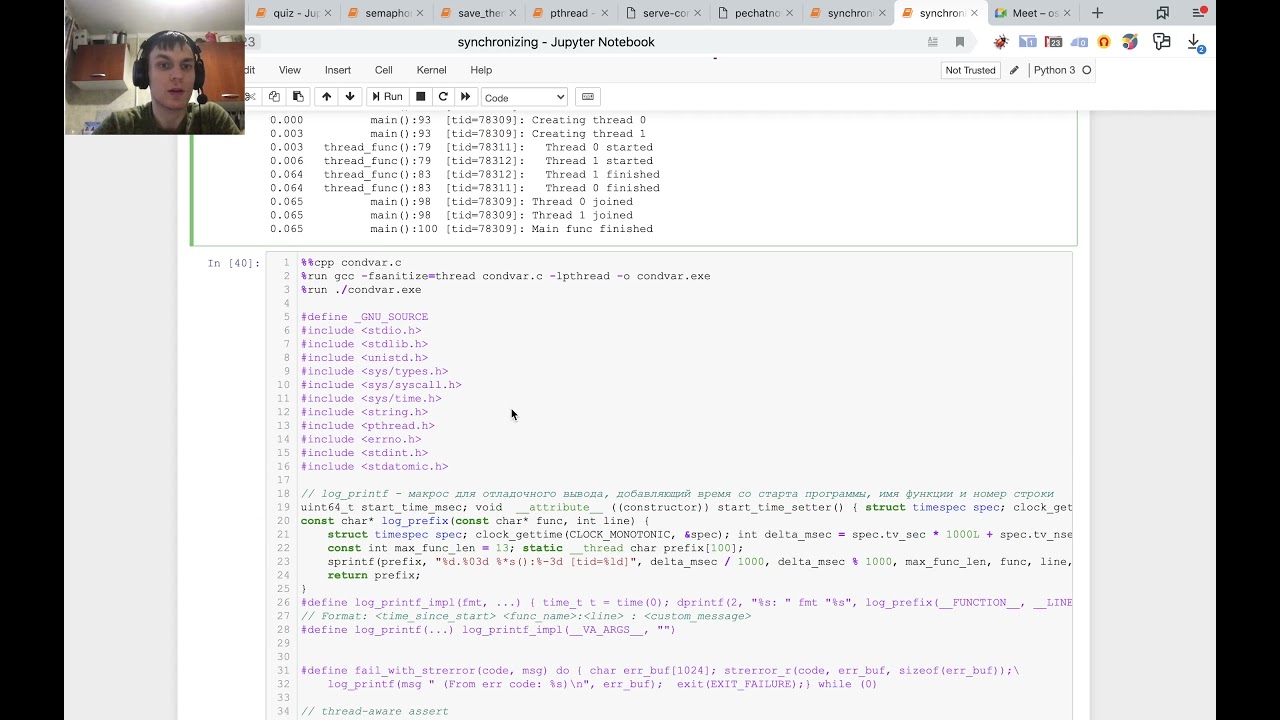Bookmark this page with the bookmark icon
Viewport: 1280px width, 720px height.
point(960,42)
